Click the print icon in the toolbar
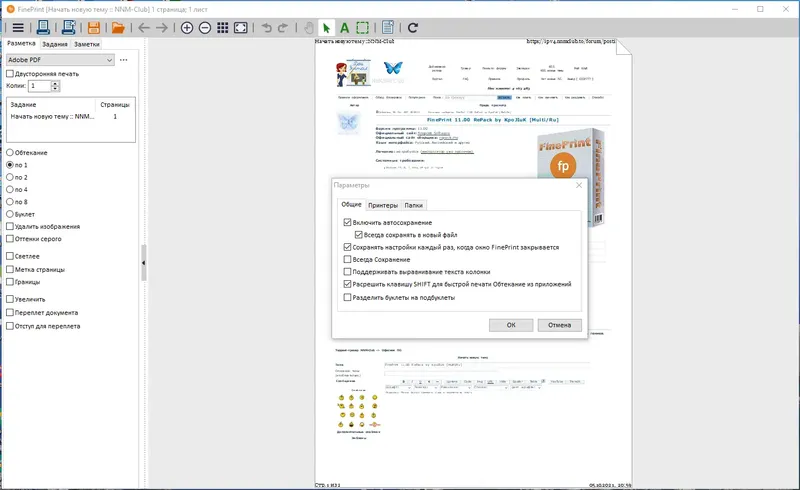Image resolution: width=800 pixels, height=490 pixels. (x=43, y=28)
